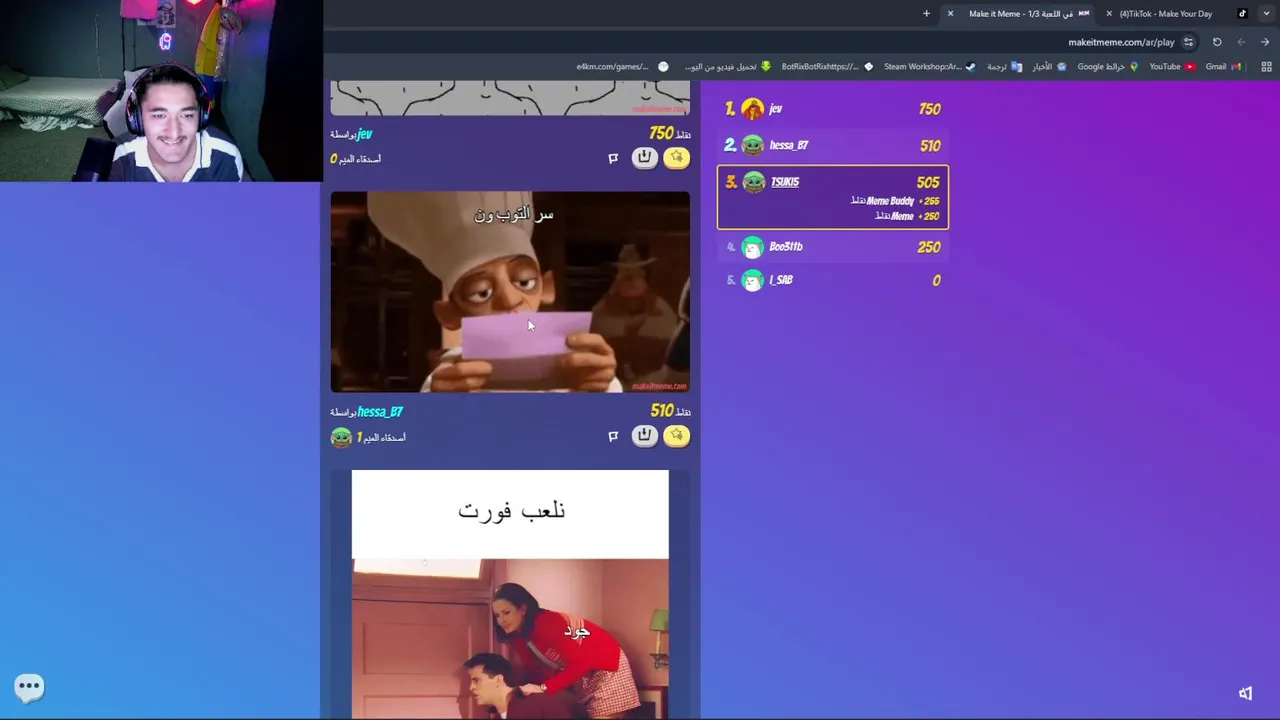Toggle the sound speaker icon at bottom right
This screenshot has width=1280, height=720.
click(x=1245, y=693)
